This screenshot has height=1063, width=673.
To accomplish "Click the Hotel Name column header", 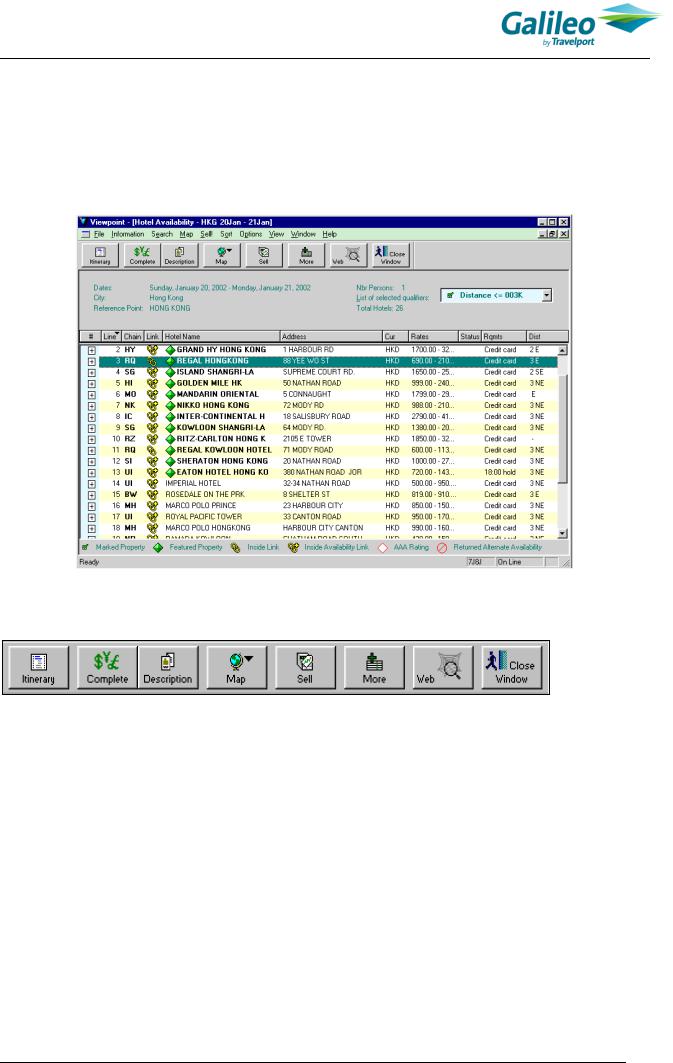I will point(221,336).
